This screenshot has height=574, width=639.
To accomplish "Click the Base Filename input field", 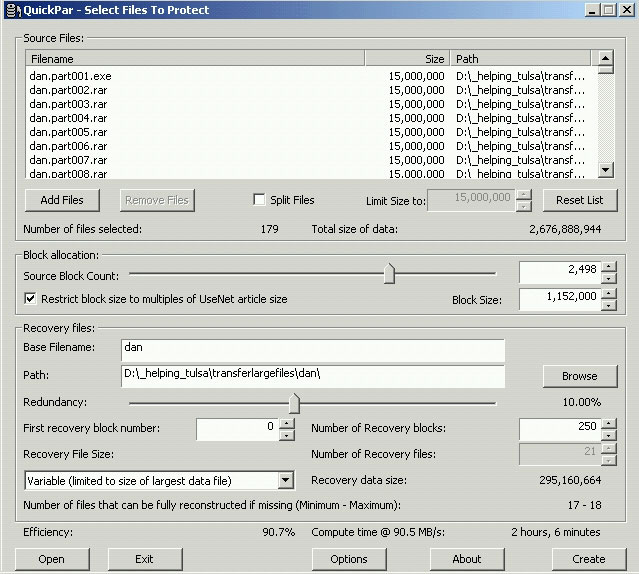I will point(313,350).
